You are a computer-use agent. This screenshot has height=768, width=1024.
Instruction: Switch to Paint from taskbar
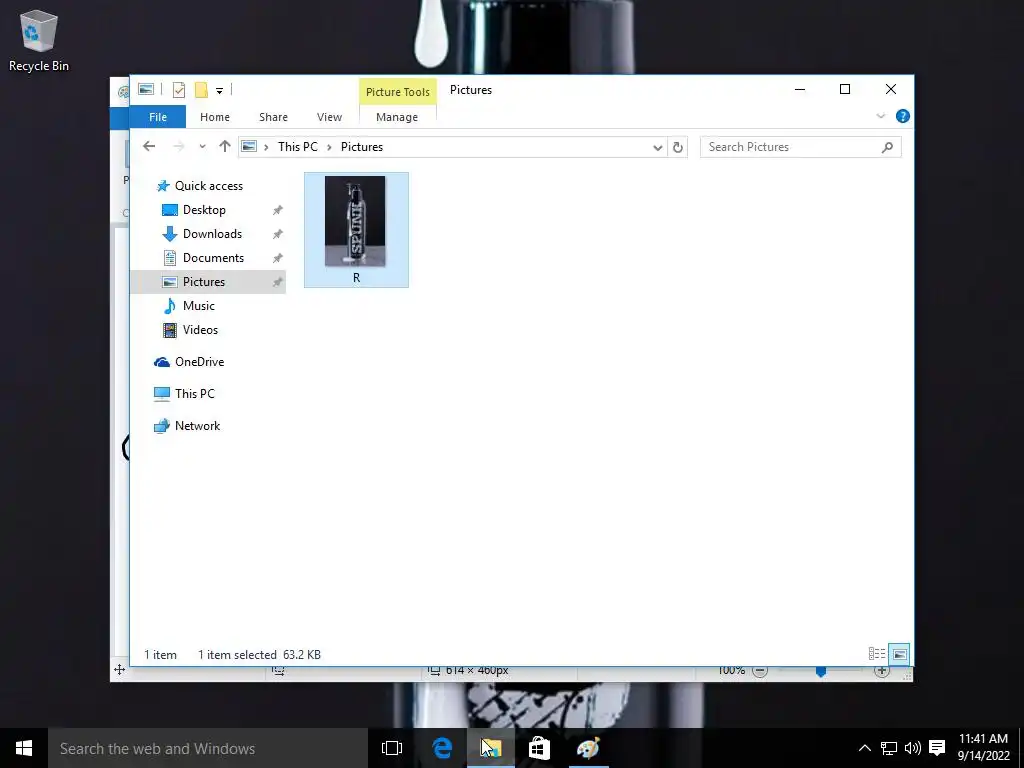pyautogui.click(x=588, y=748)
